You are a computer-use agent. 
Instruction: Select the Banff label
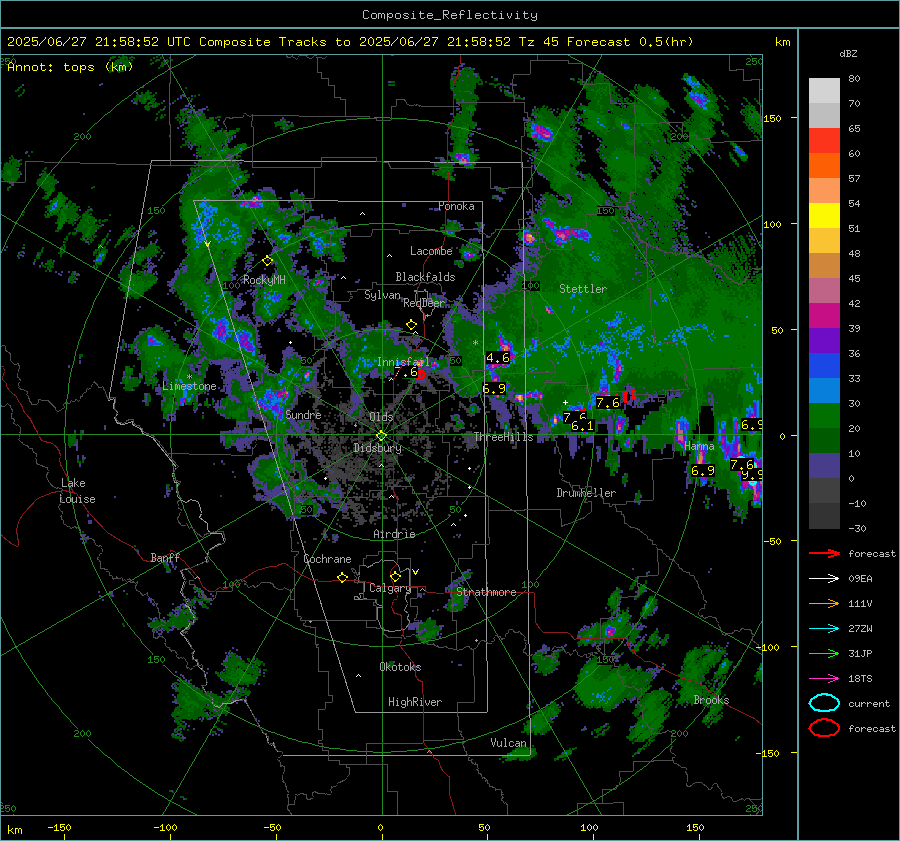(x=165, y=557)
